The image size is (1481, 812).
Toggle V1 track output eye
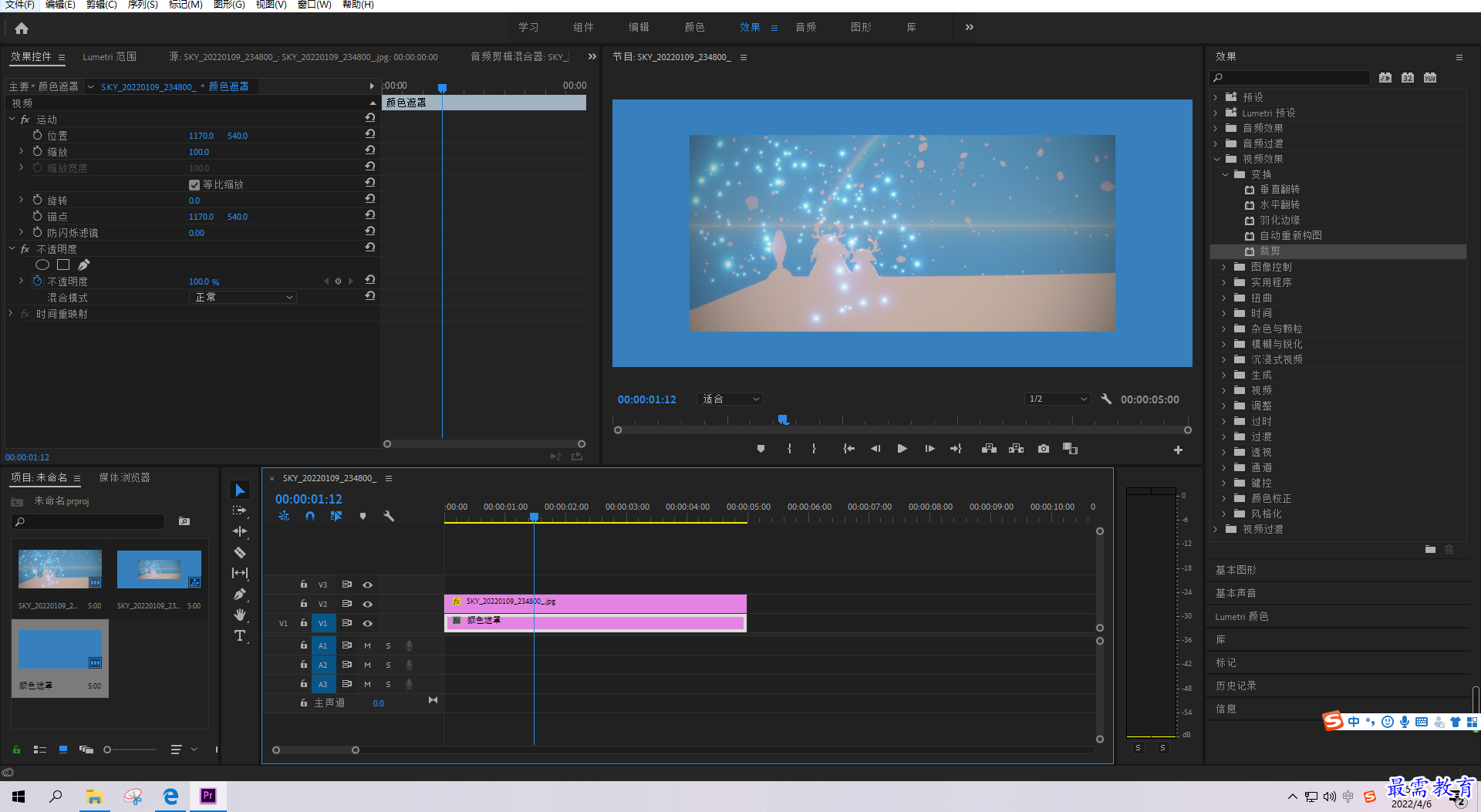click(367, 623)
